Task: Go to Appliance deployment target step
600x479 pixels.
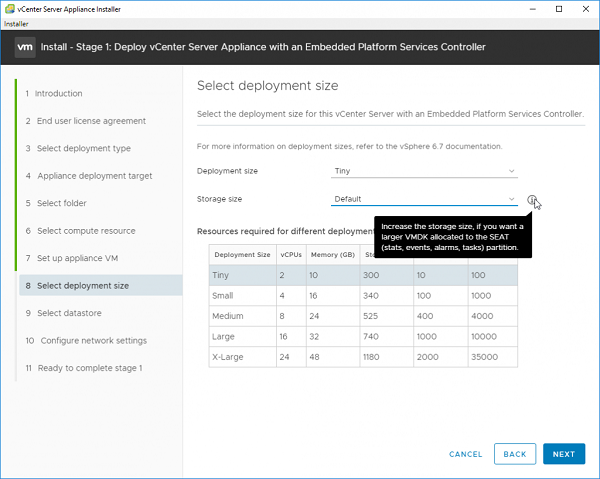Action: tap(89, 176)
